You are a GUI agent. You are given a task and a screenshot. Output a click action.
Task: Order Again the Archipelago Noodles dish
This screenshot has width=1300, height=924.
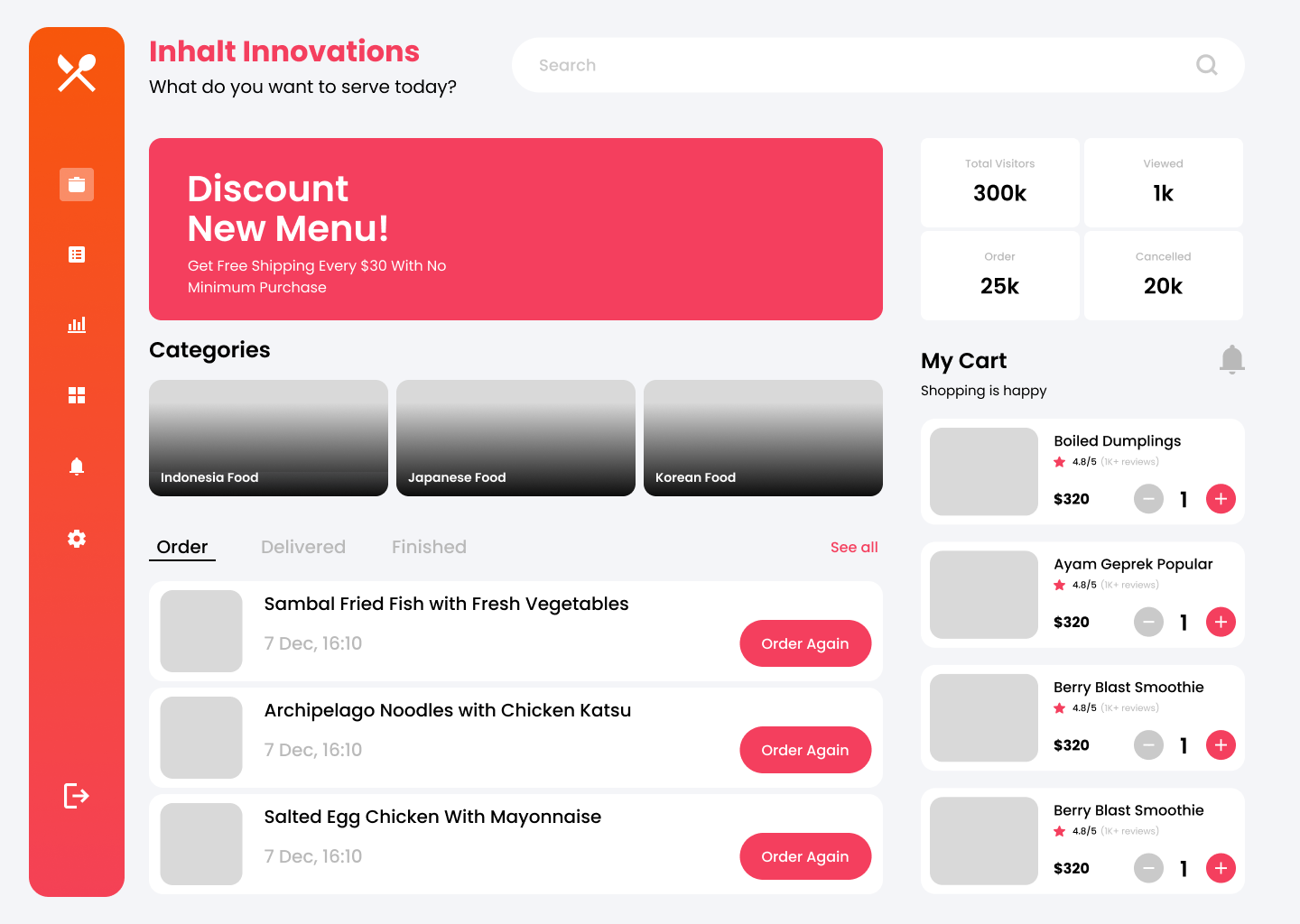pos(805,750)
